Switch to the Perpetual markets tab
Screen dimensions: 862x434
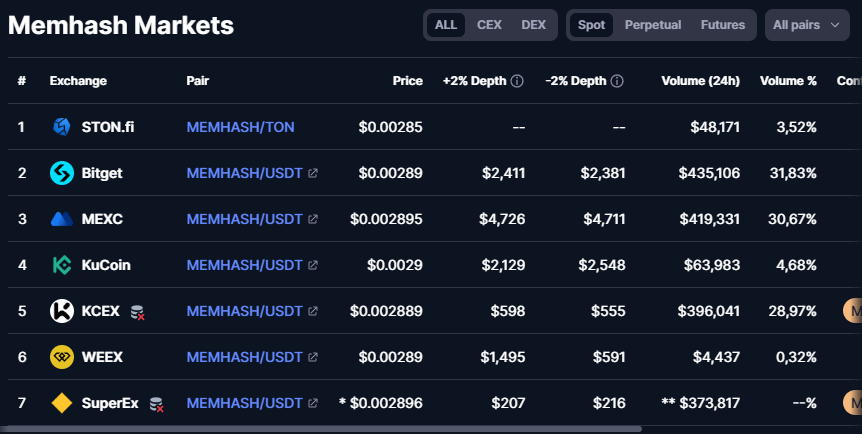pyautogui.click(x=653, y=25)
